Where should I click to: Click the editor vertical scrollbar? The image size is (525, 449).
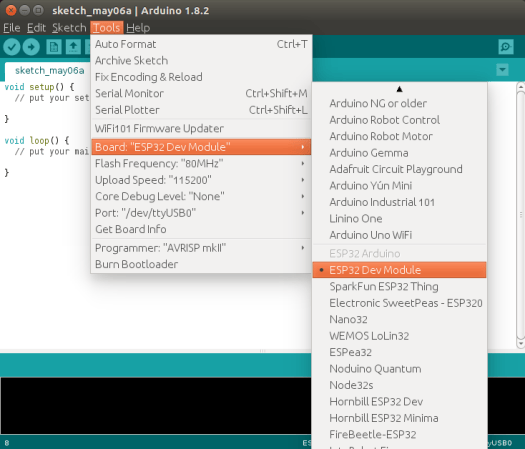521,214
